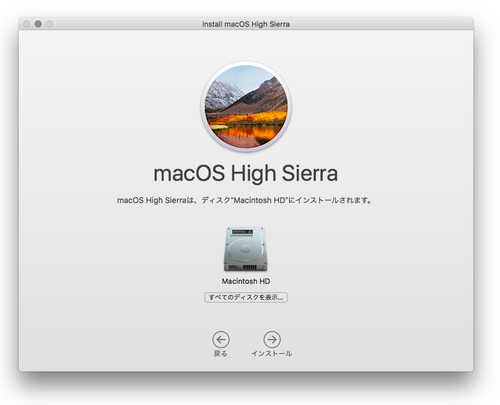Close the installer window
500x405 pixels.
click(x=27, y=24)
